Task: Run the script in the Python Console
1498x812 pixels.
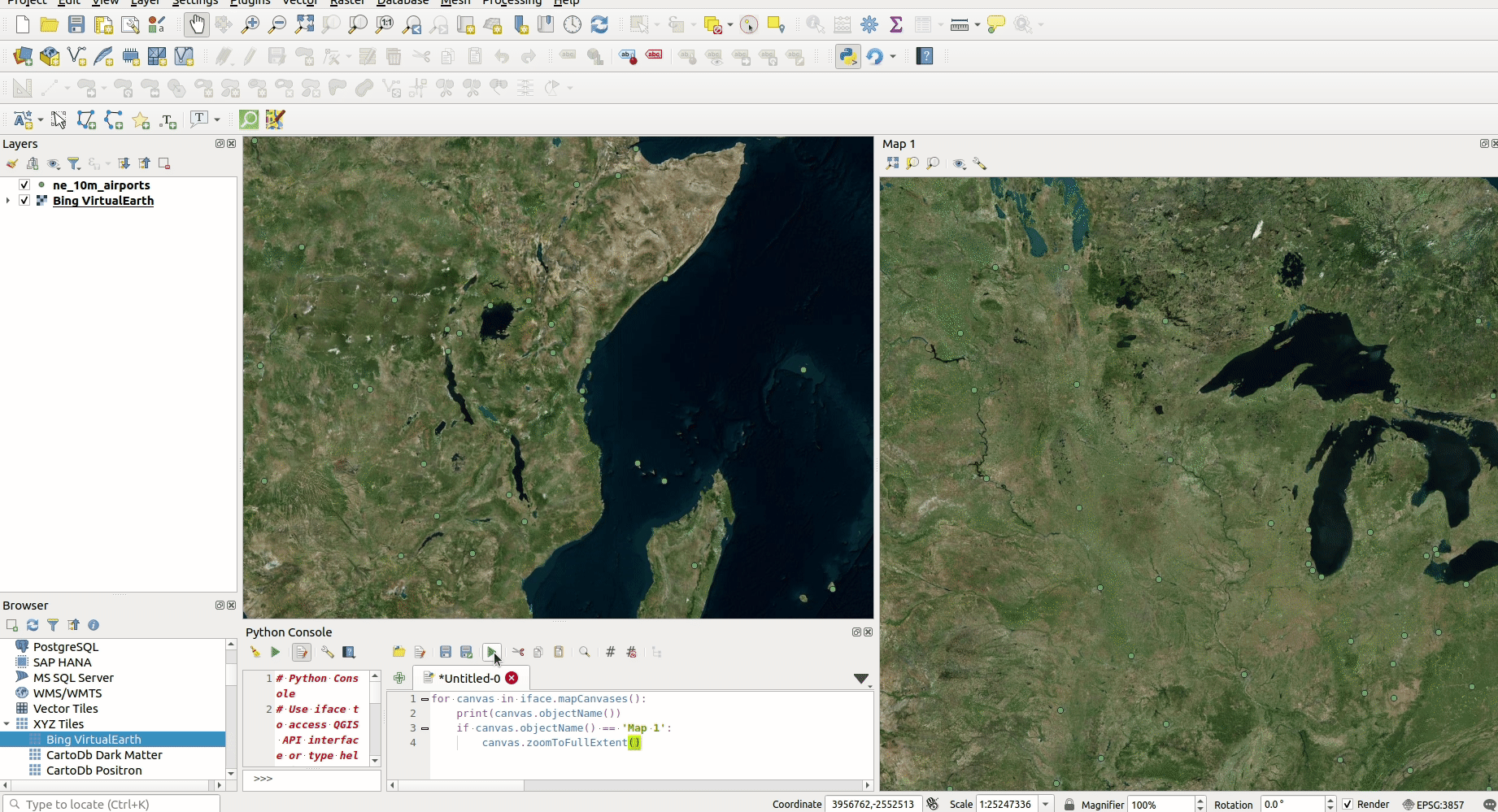Action: coord(492,652)
